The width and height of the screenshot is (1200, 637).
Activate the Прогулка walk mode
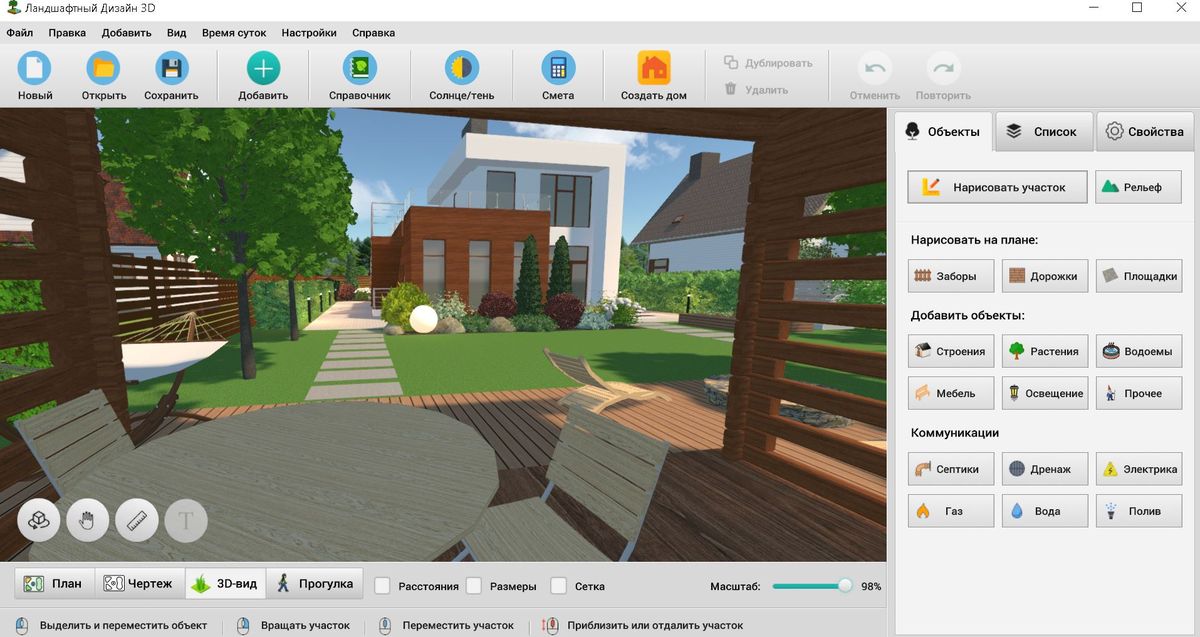[316, 584]
